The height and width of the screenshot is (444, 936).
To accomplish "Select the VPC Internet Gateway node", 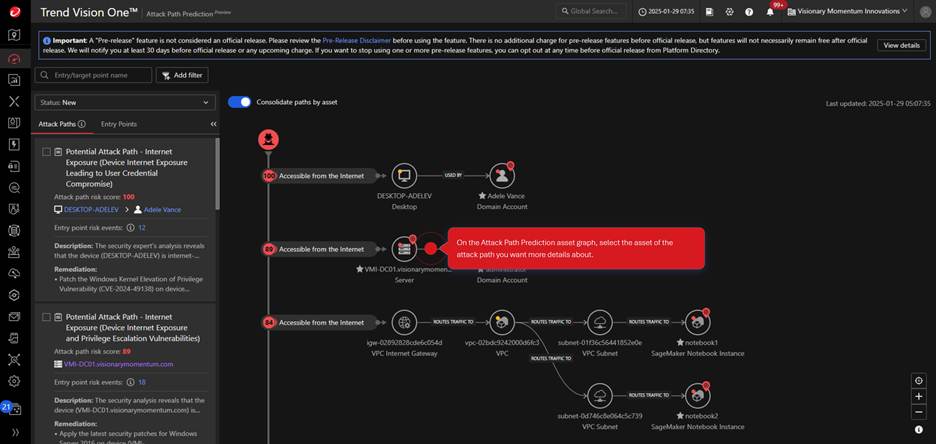I will point(404,323).
